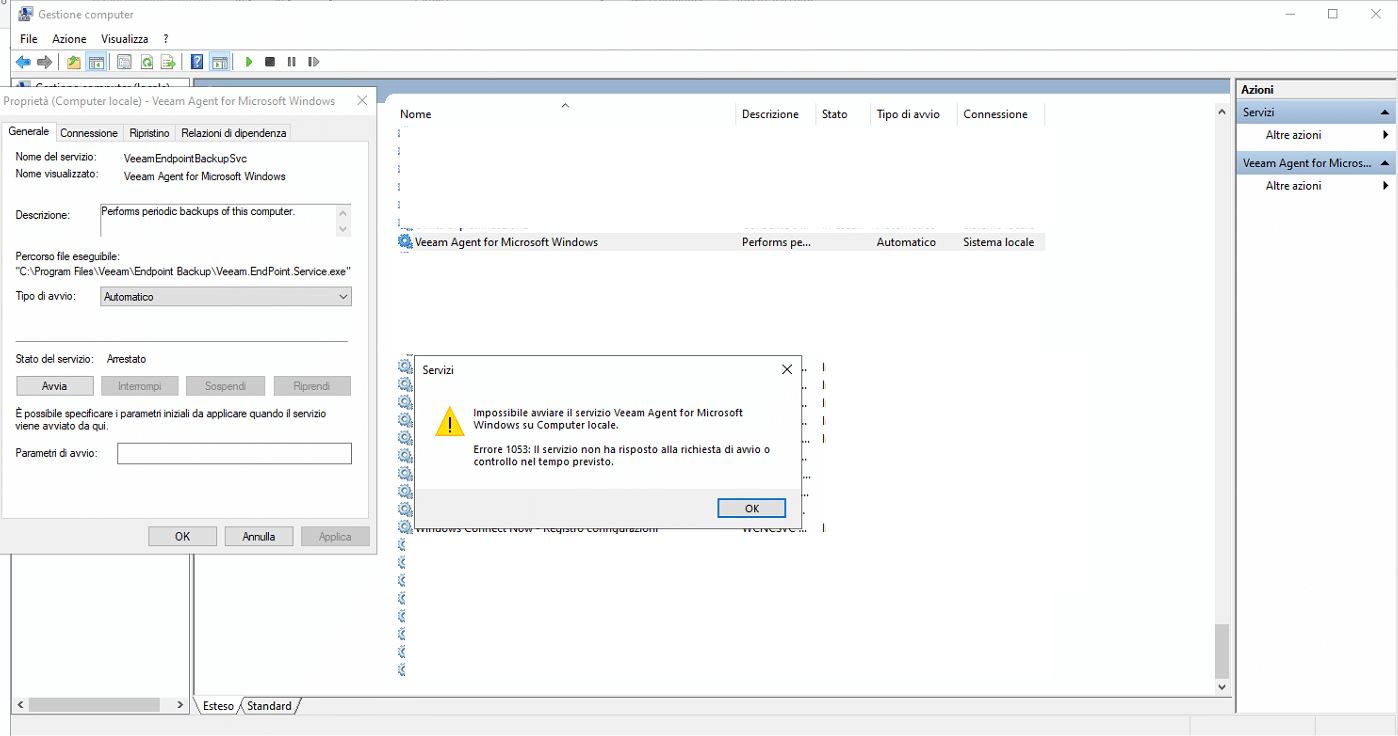Open the File menu
Image resolution: width=1398 pixels, height=736 pixels.
[29, 39]
